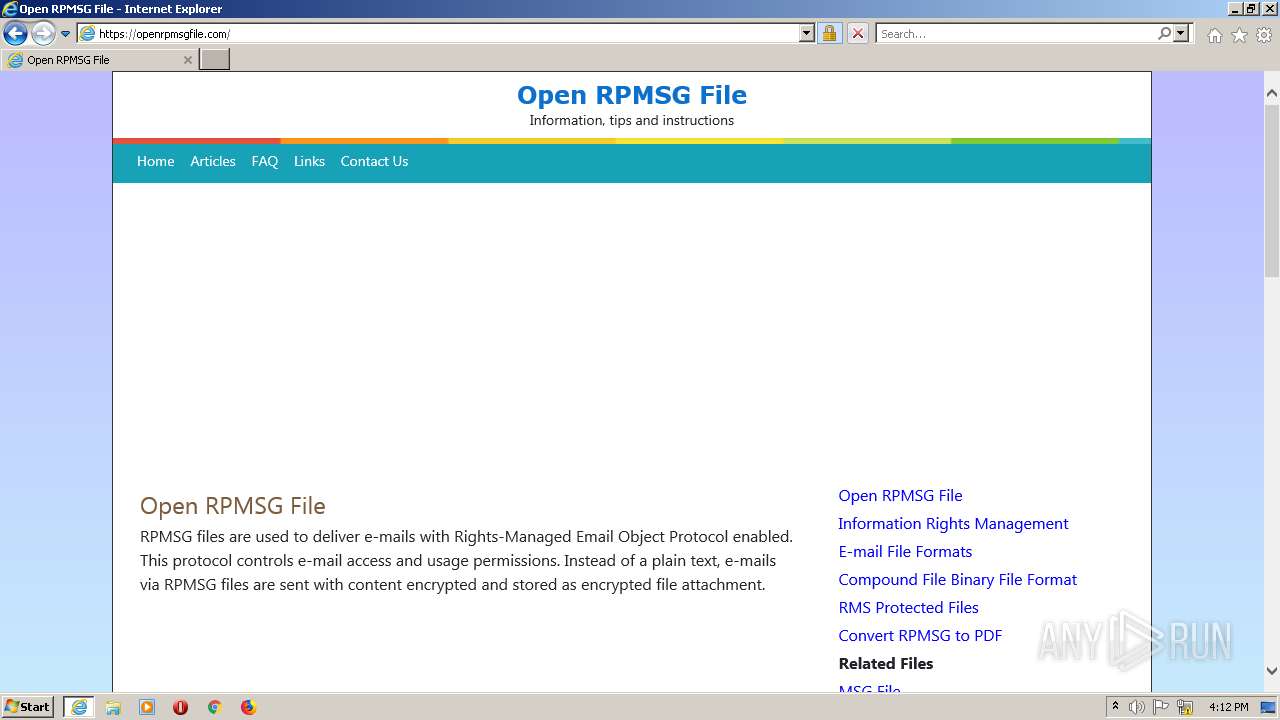Open Firefox taskbar icon
Viewport: 1280px width, 720px height.
(x=248, y=707)
